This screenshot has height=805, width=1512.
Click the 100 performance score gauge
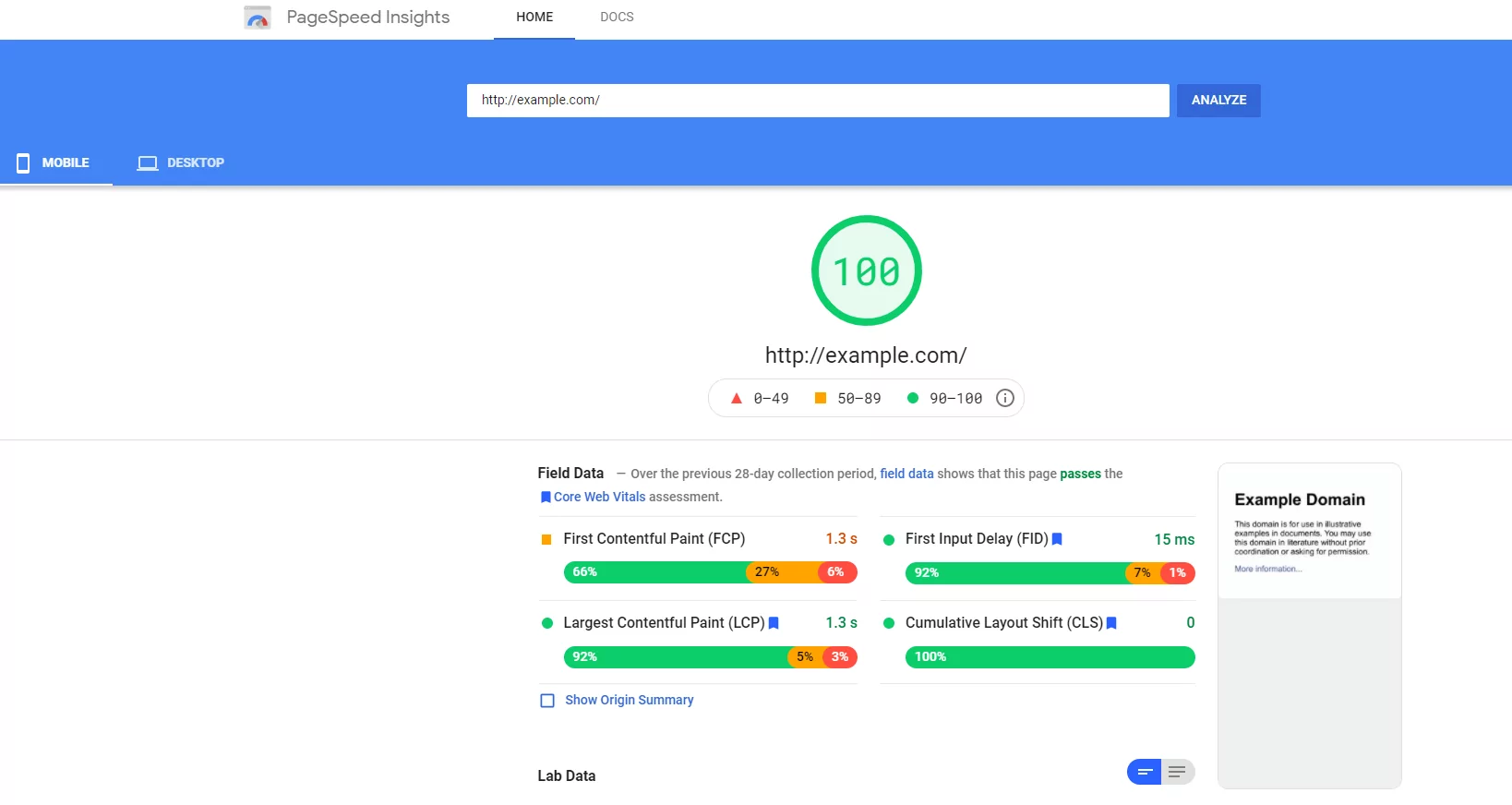click(x=867, y=270)
